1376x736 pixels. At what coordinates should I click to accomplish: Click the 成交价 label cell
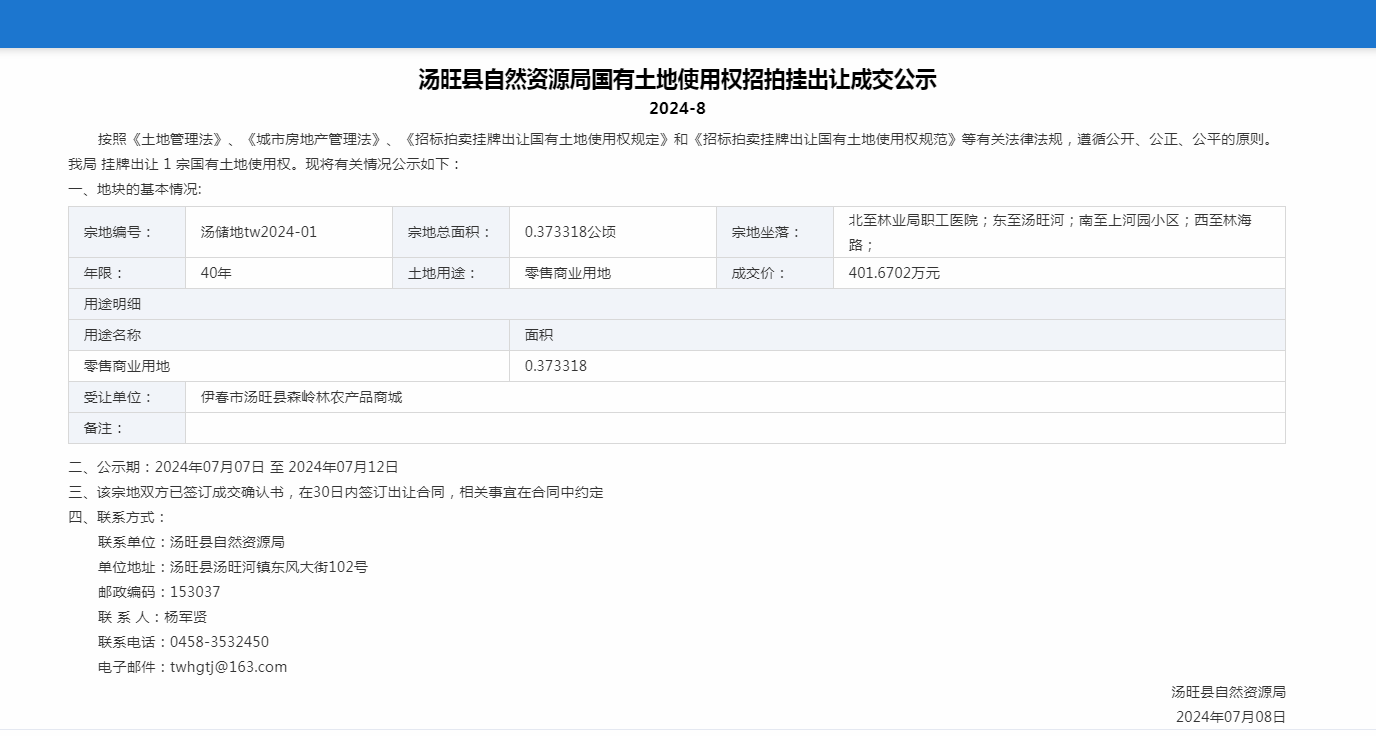click(x=775, y=273)
